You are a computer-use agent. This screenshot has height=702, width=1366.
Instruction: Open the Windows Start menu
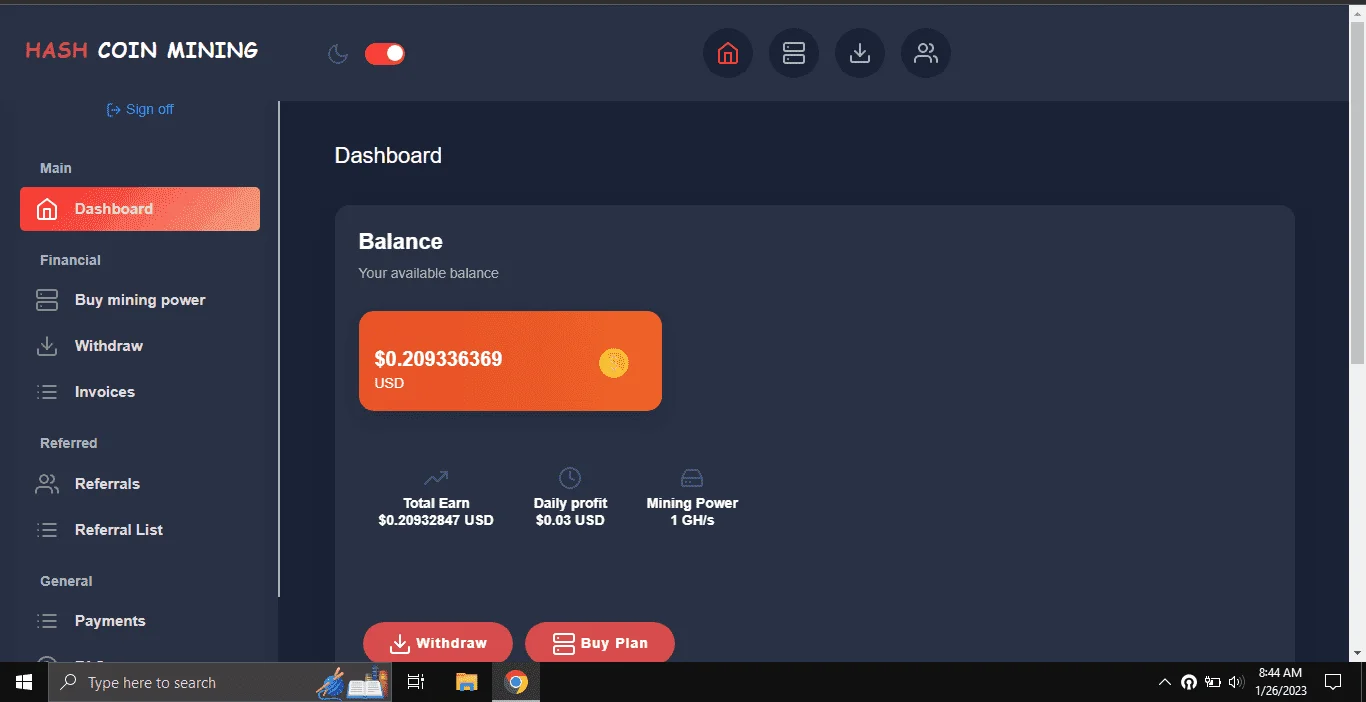pos(24,682)
